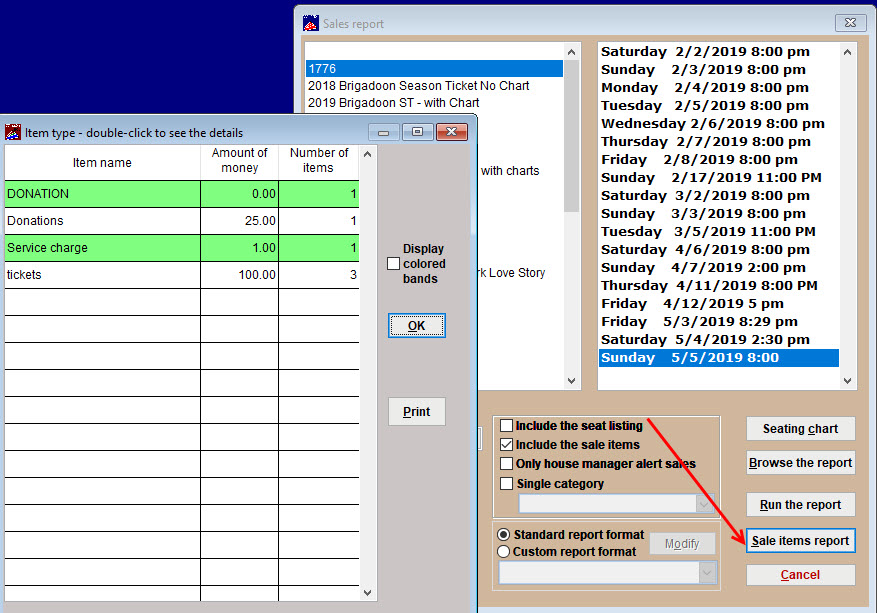Viewport: 877px width, 613px height.
Task: Enable Display colored bands checkbox
Action: click(x=394, y=263)
